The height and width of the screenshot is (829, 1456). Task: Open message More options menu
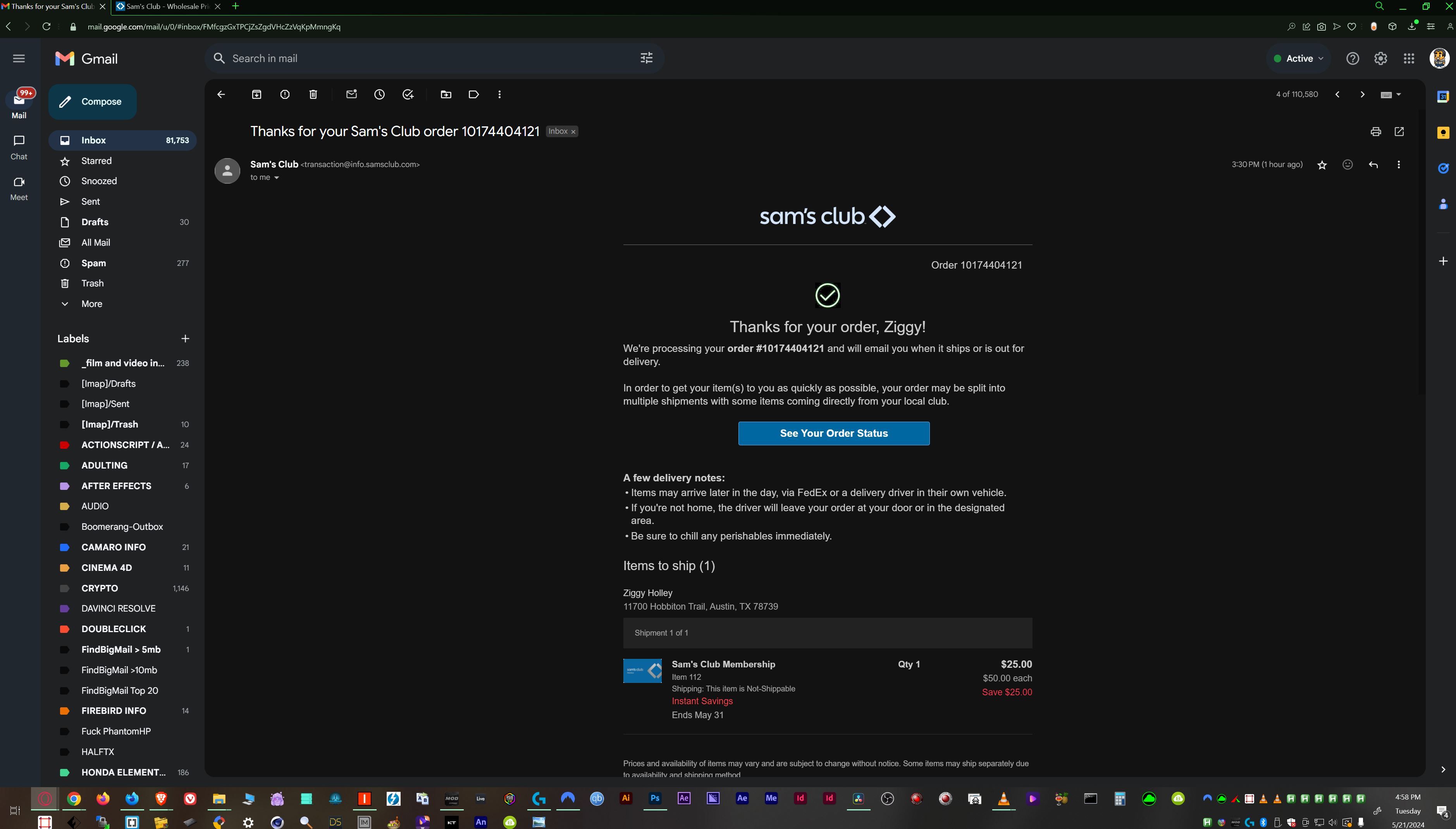1399,165
